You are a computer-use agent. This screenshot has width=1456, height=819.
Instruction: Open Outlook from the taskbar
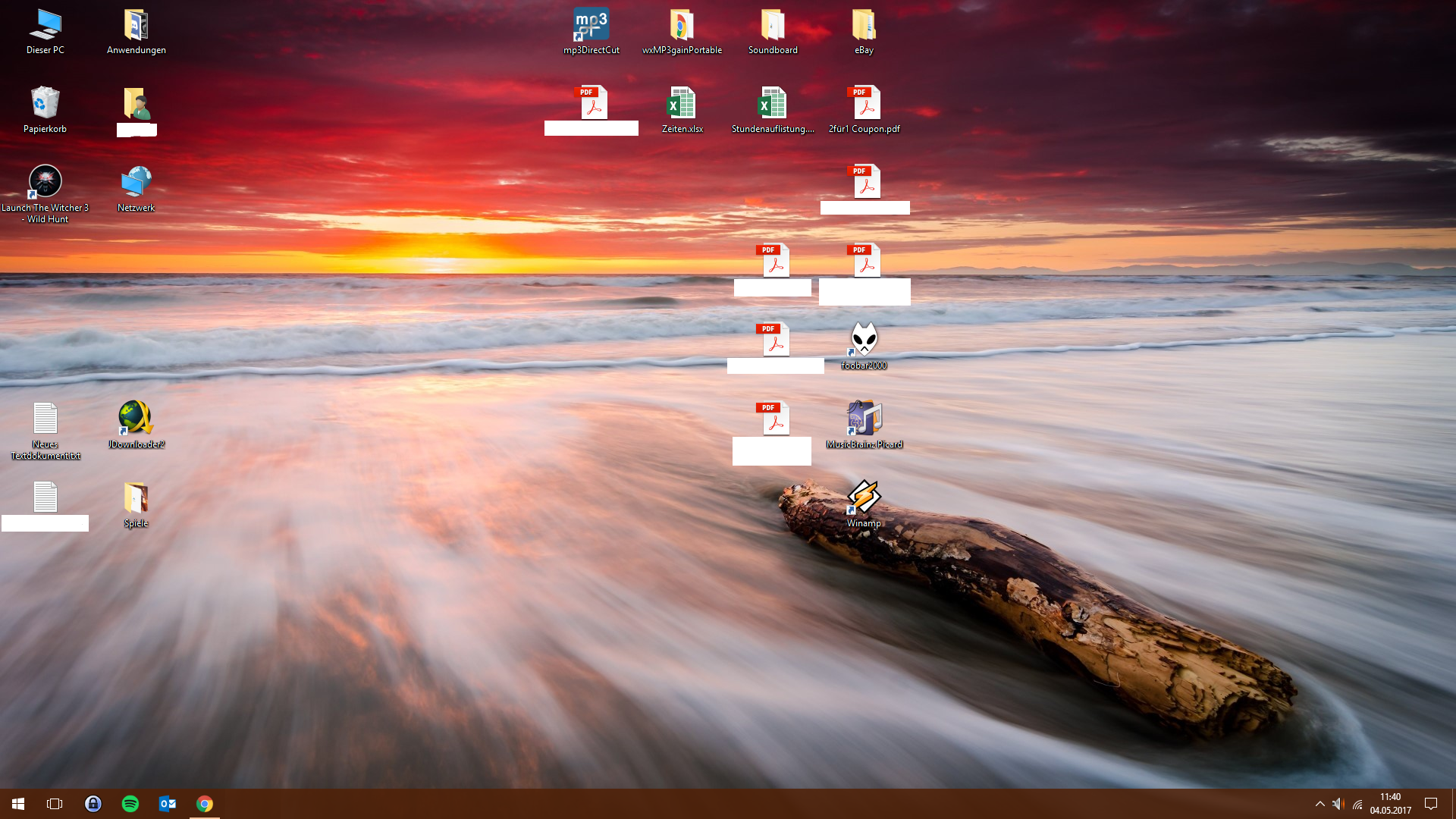(168, 804)
